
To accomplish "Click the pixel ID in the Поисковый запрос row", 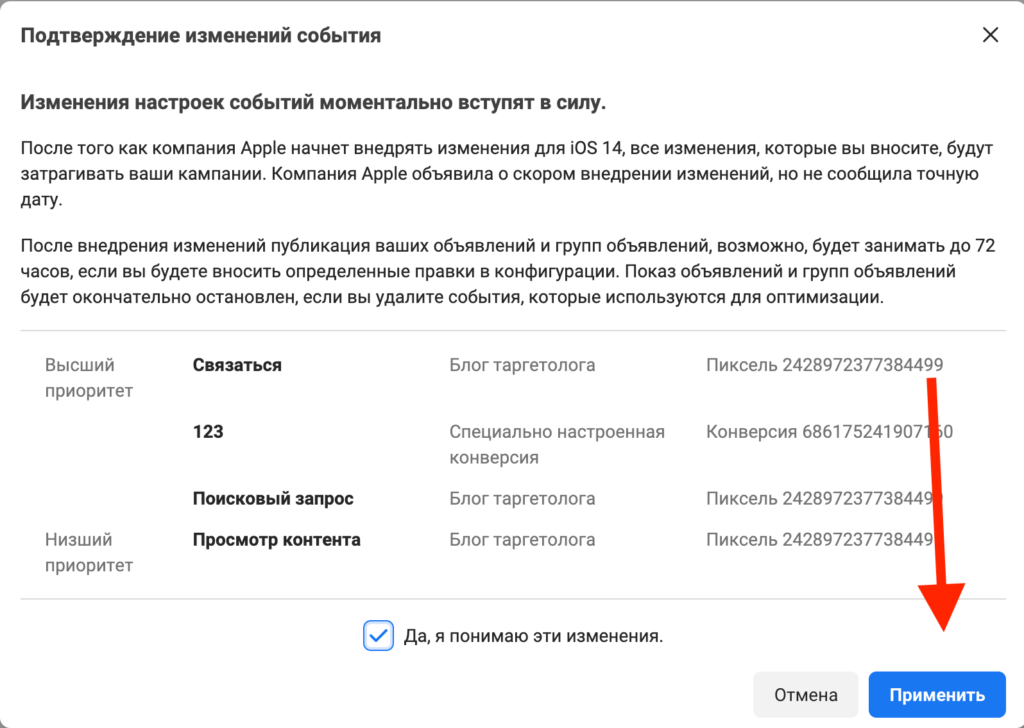I will click(823, 498).
